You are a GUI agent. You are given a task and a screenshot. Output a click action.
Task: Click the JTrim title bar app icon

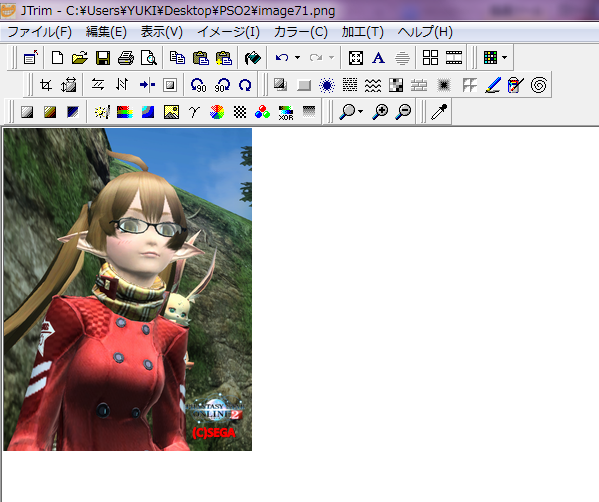tap(8, 11)
